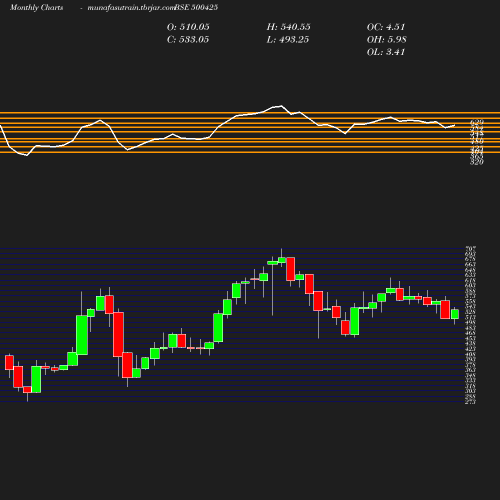Click the open price "O: 510.05"

click(188, 27)
